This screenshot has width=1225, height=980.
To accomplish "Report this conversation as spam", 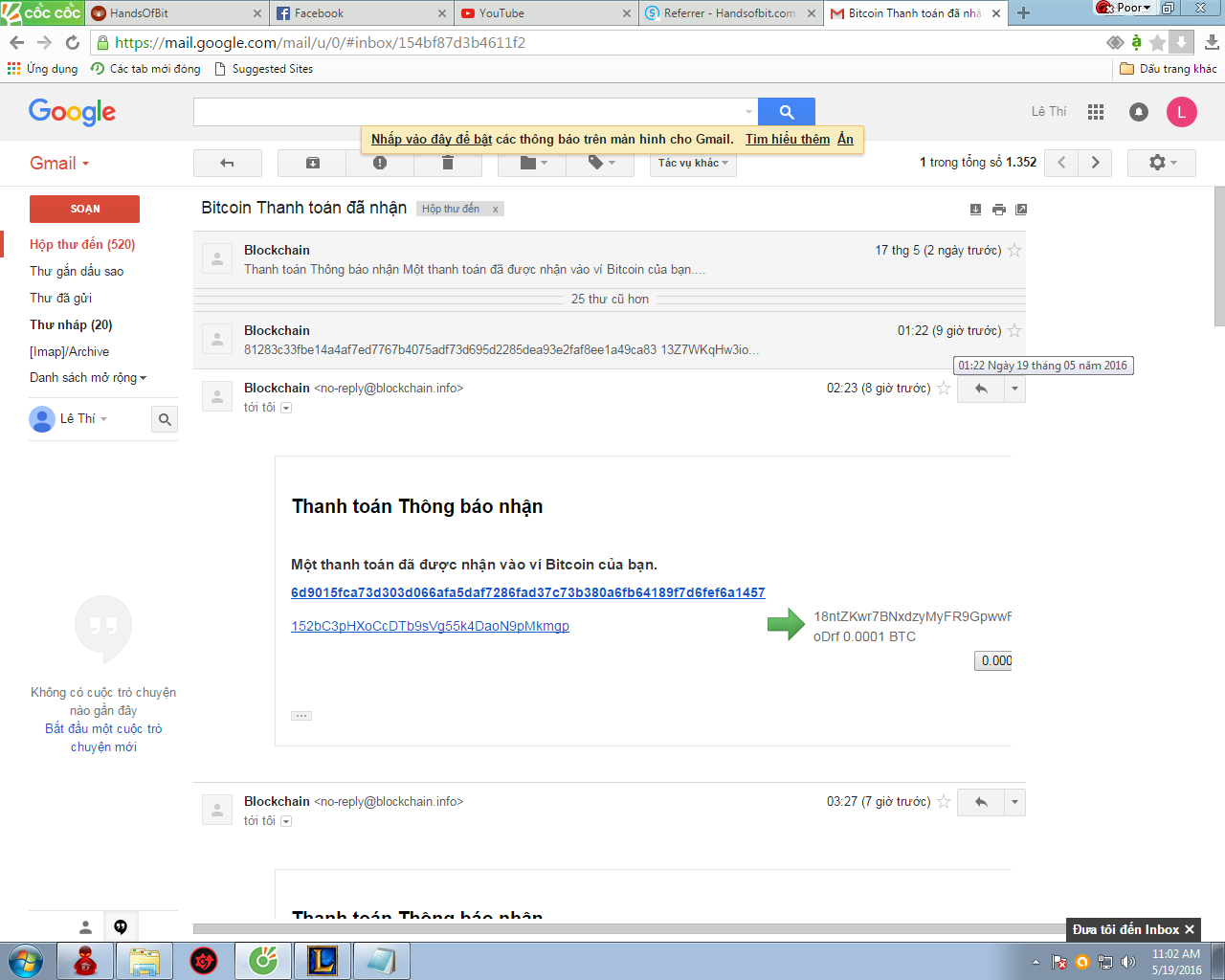I will tap(380, 163).
